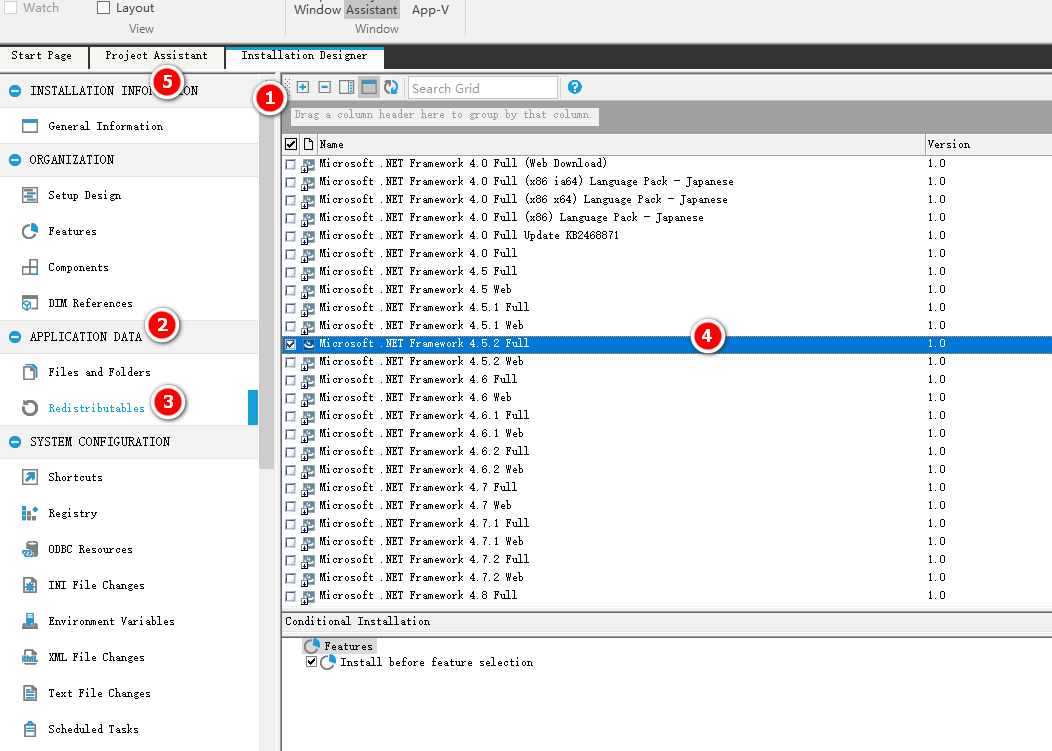Select Microsoft .NET Framework 4.5 Full row

tap(667, 271)
